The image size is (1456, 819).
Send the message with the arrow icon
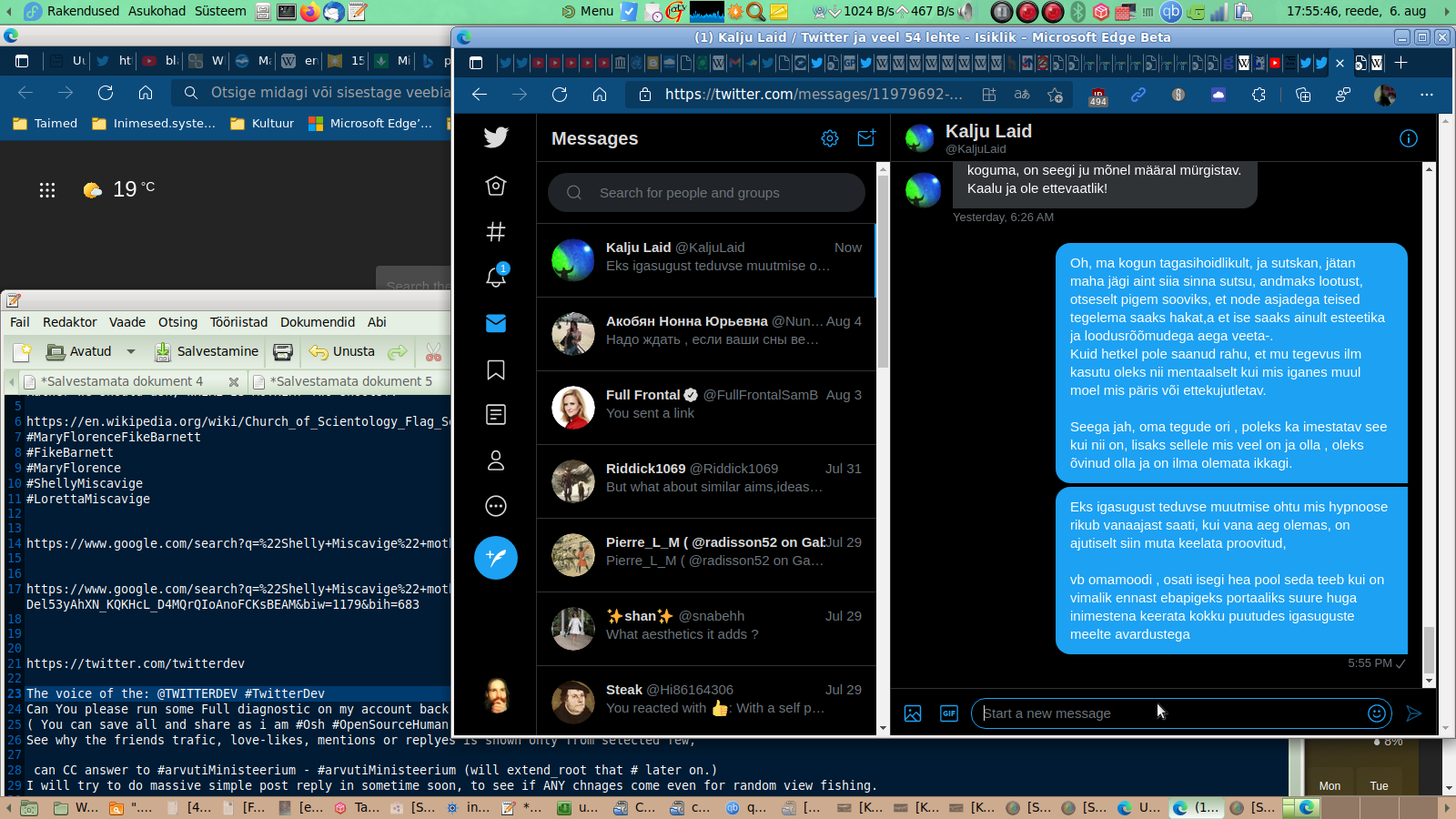(1413, 713)
